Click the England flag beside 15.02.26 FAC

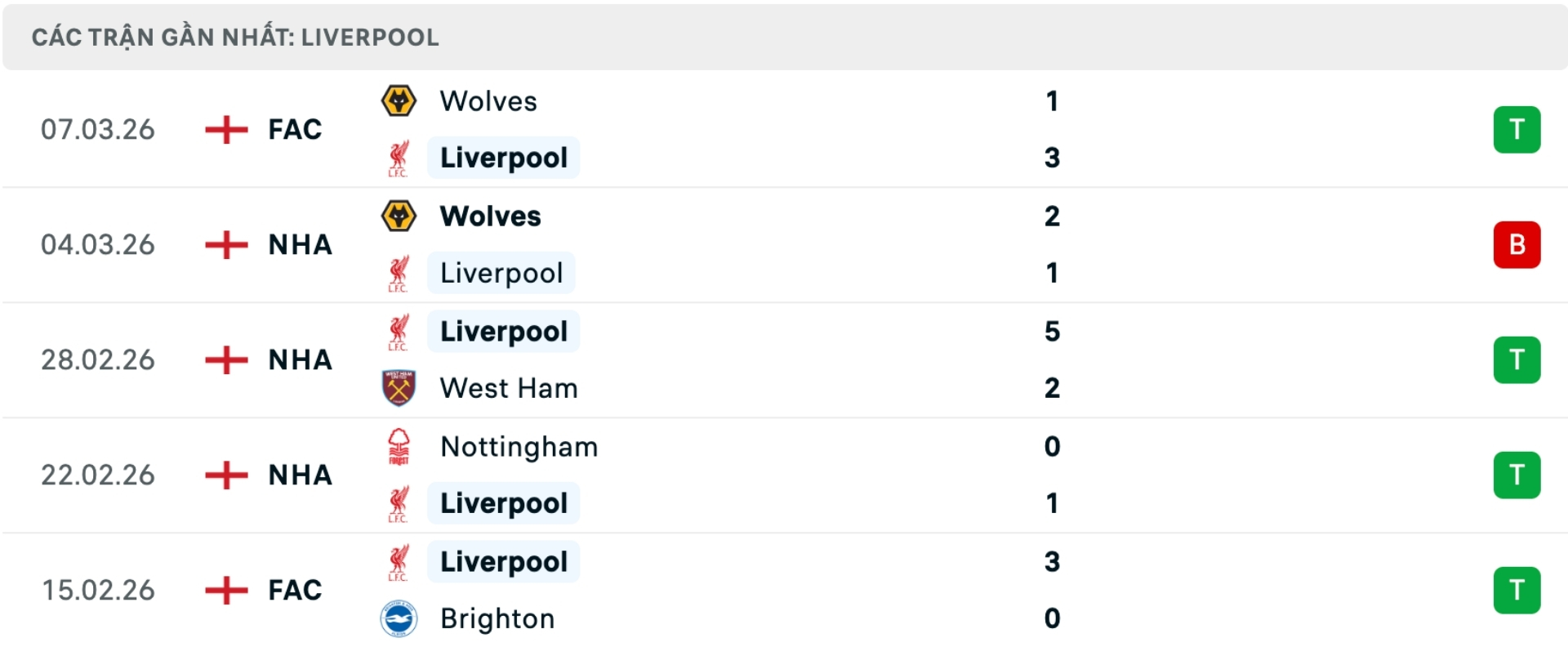tap(226, 590)
